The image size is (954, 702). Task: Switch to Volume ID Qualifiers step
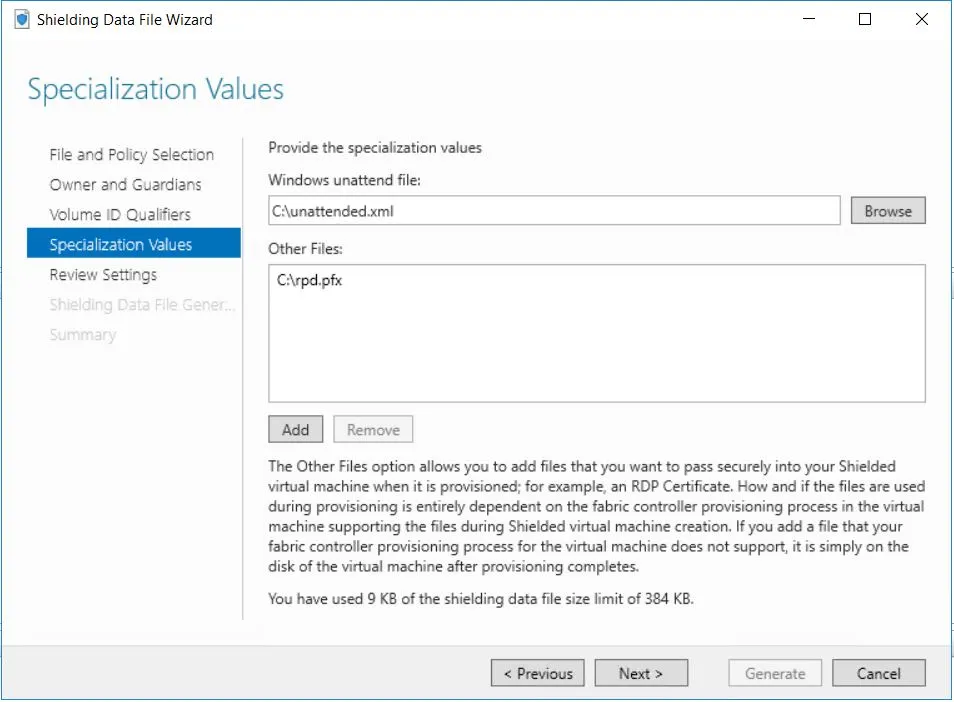(119, 215)
